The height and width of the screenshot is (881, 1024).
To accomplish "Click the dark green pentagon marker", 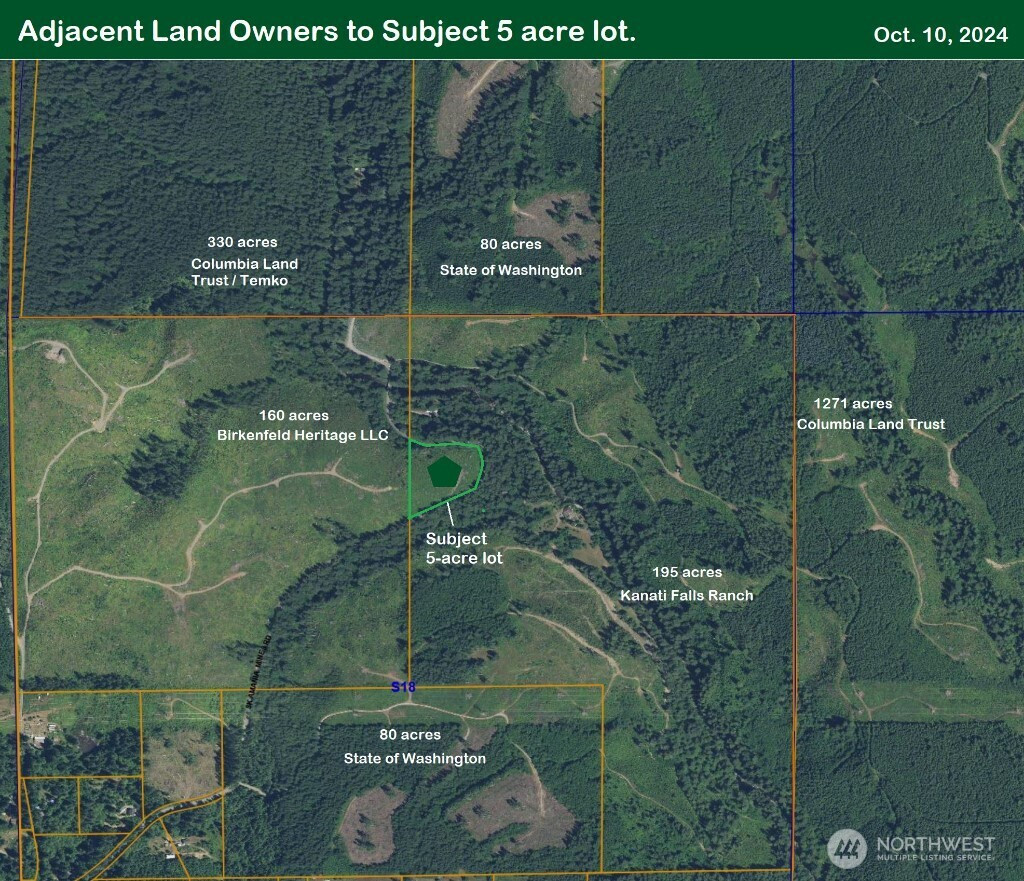I will click(444, 472).
